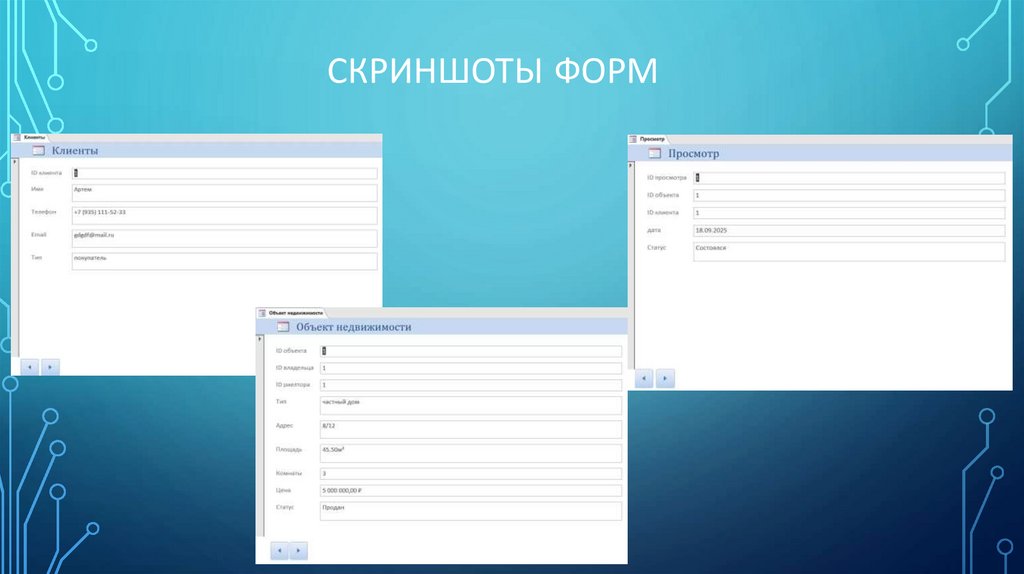Click the Тип field containing покупатель
1024x574 pixels.
click(x=225, y=261)
